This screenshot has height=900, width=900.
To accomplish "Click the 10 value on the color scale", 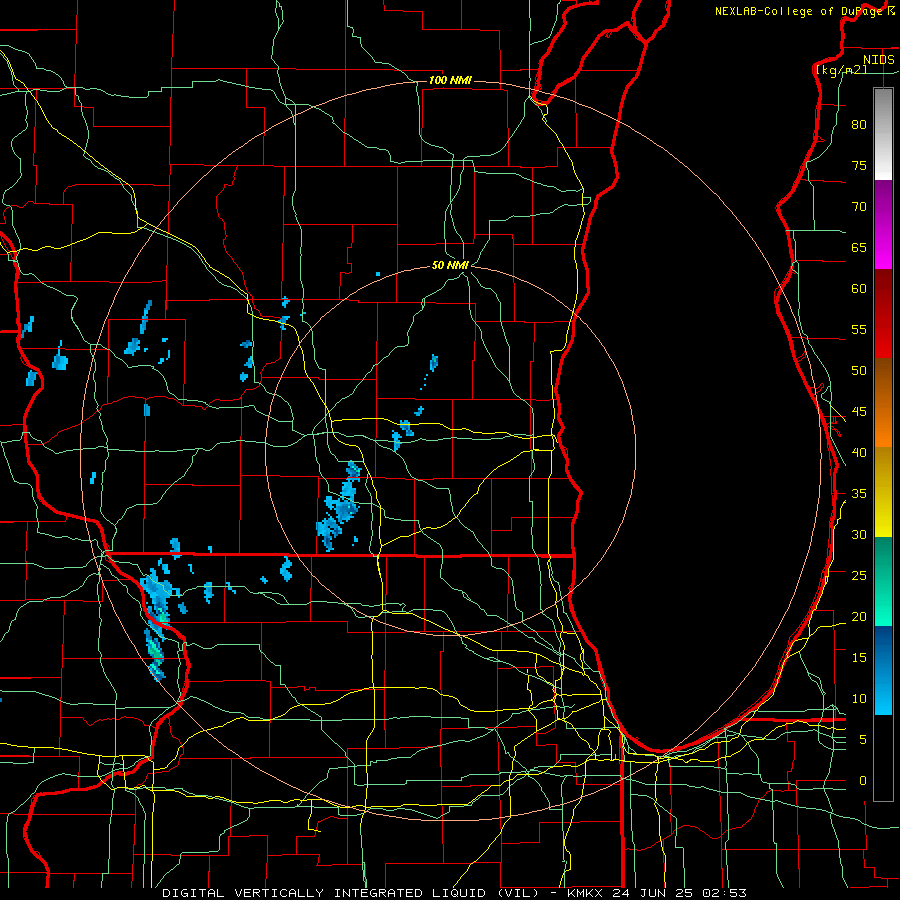I will pyautogui.click(x=859, y=699).
